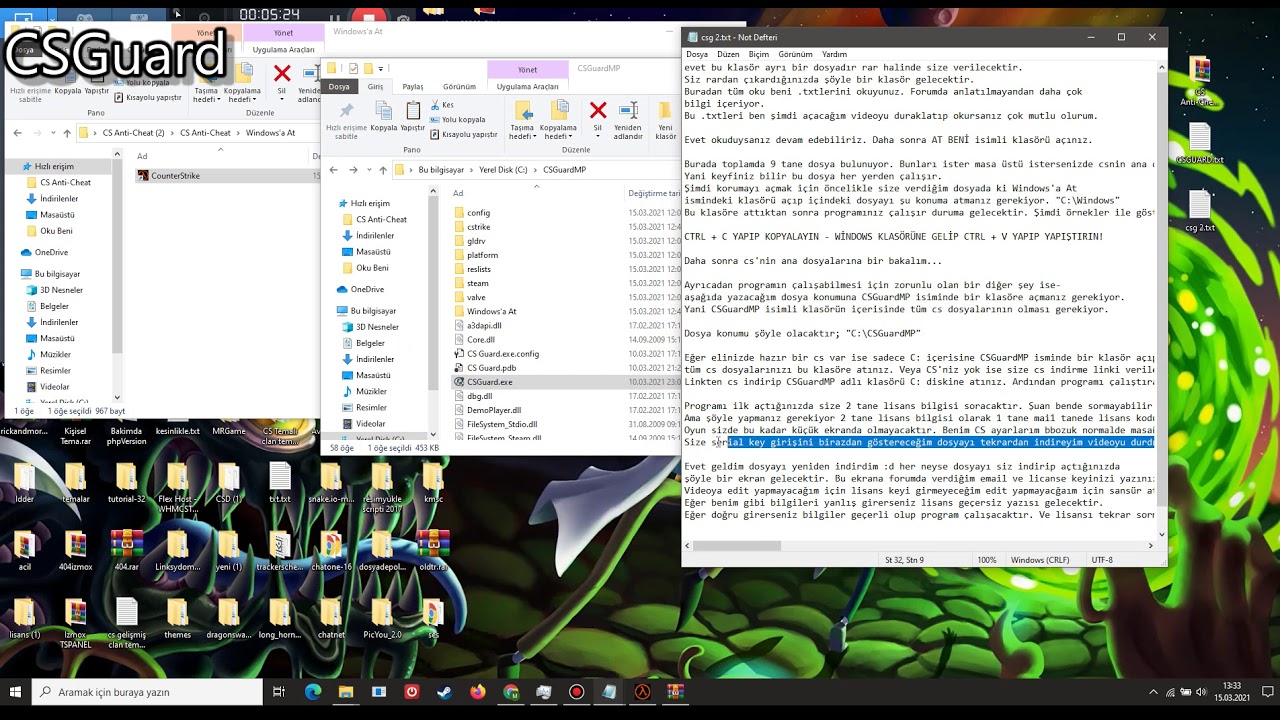1280x720 pixels.
Task: Click Yerel Disk (C:) in address breadcrumb
Action: click(x=503, y=170)
